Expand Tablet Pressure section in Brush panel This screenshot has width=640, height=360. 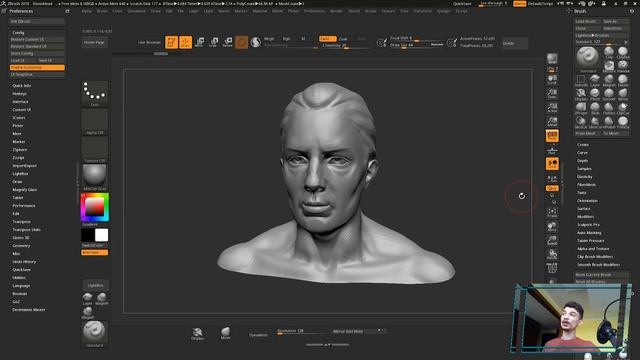591,241
